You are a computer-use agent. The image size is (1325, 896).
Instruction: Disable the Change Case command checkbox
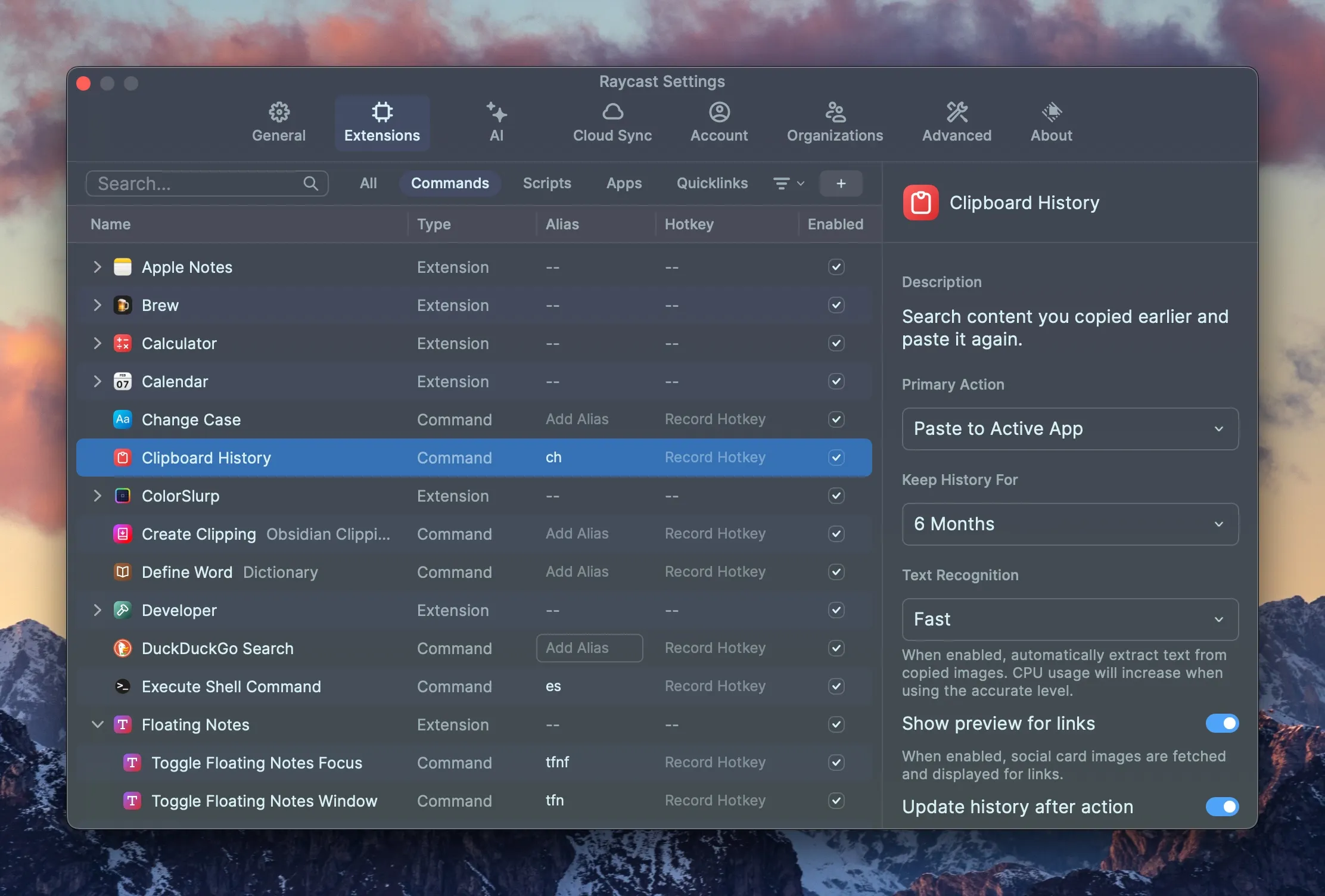click(835, 419)
